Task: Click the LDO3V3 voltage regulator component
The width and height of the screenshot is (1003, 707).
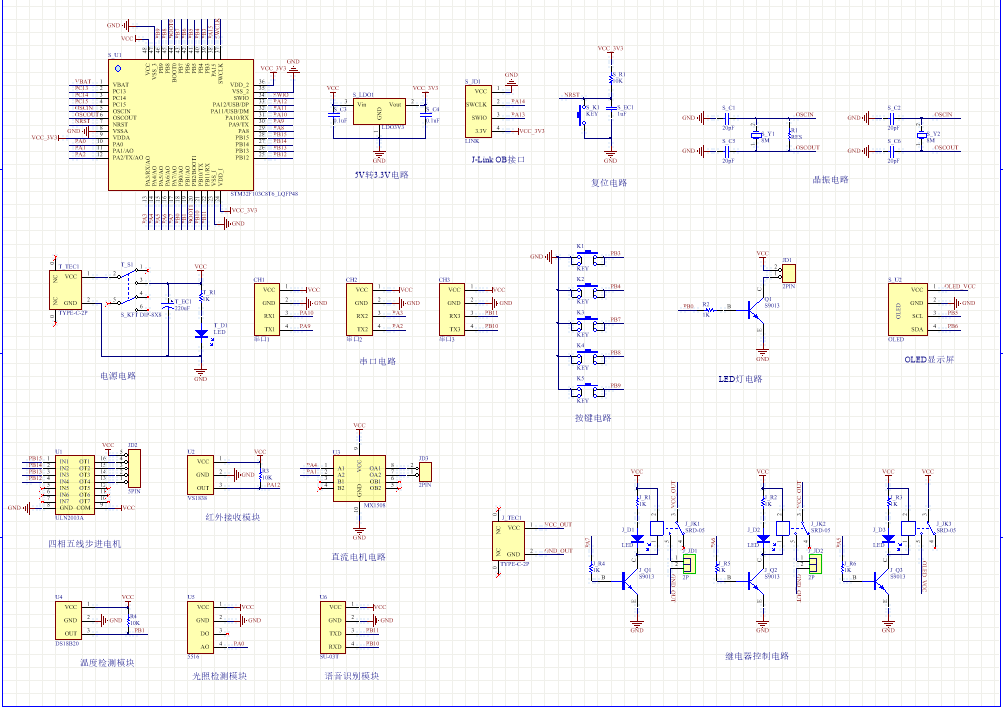Action: [x=379, y=112]
